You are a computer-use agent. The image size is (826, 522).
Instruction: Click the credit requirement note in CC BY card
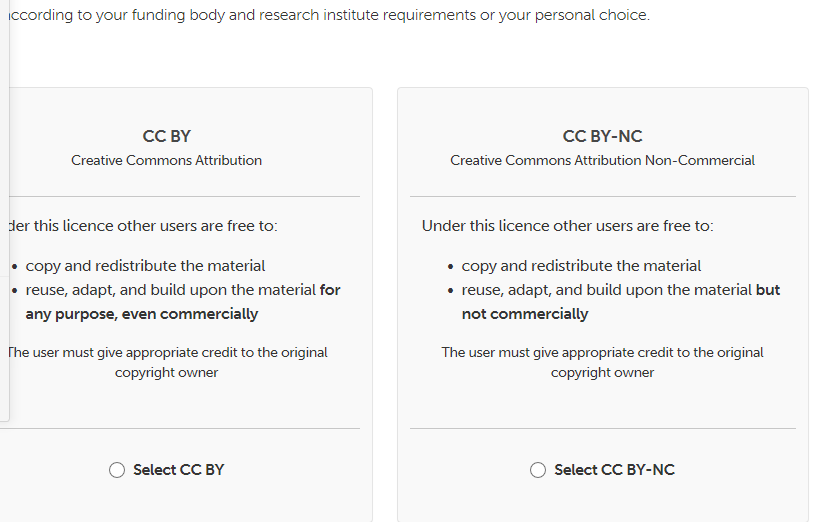click(x=166, y=362)
